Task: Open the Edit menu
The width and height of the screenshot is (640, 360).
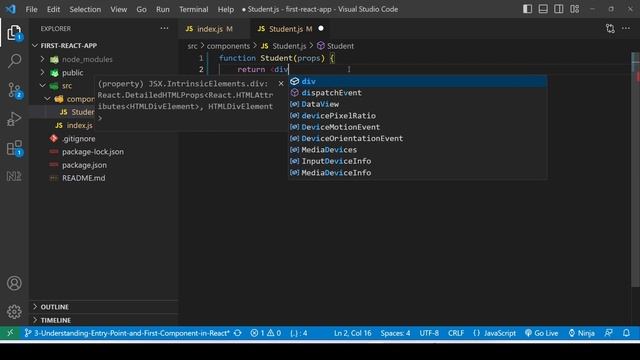Action: pyautogui.click(x=53, y=9)
